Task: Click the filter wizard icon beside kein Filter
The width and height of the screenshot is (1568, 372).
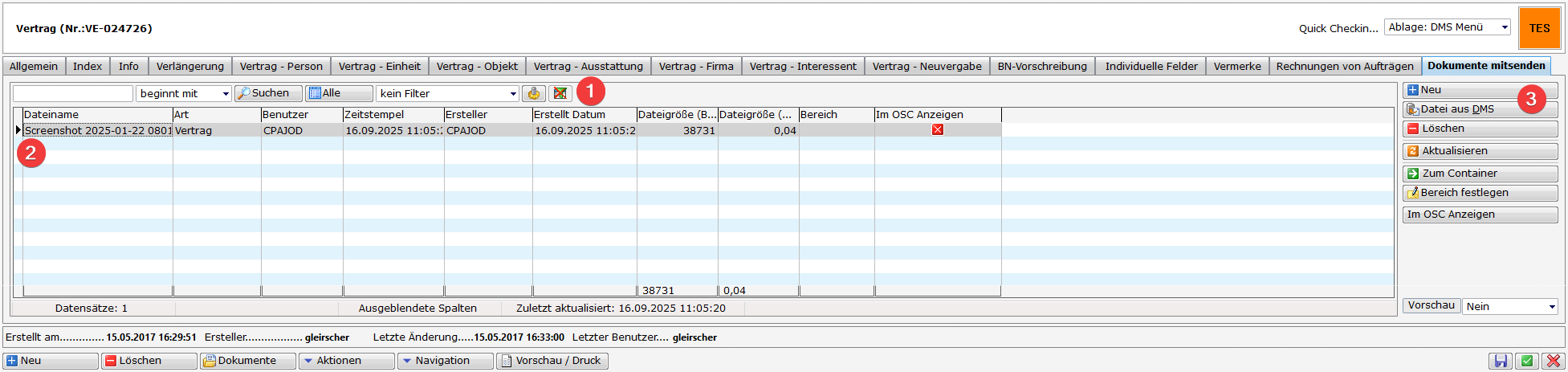Action: (x=534, y=94)
